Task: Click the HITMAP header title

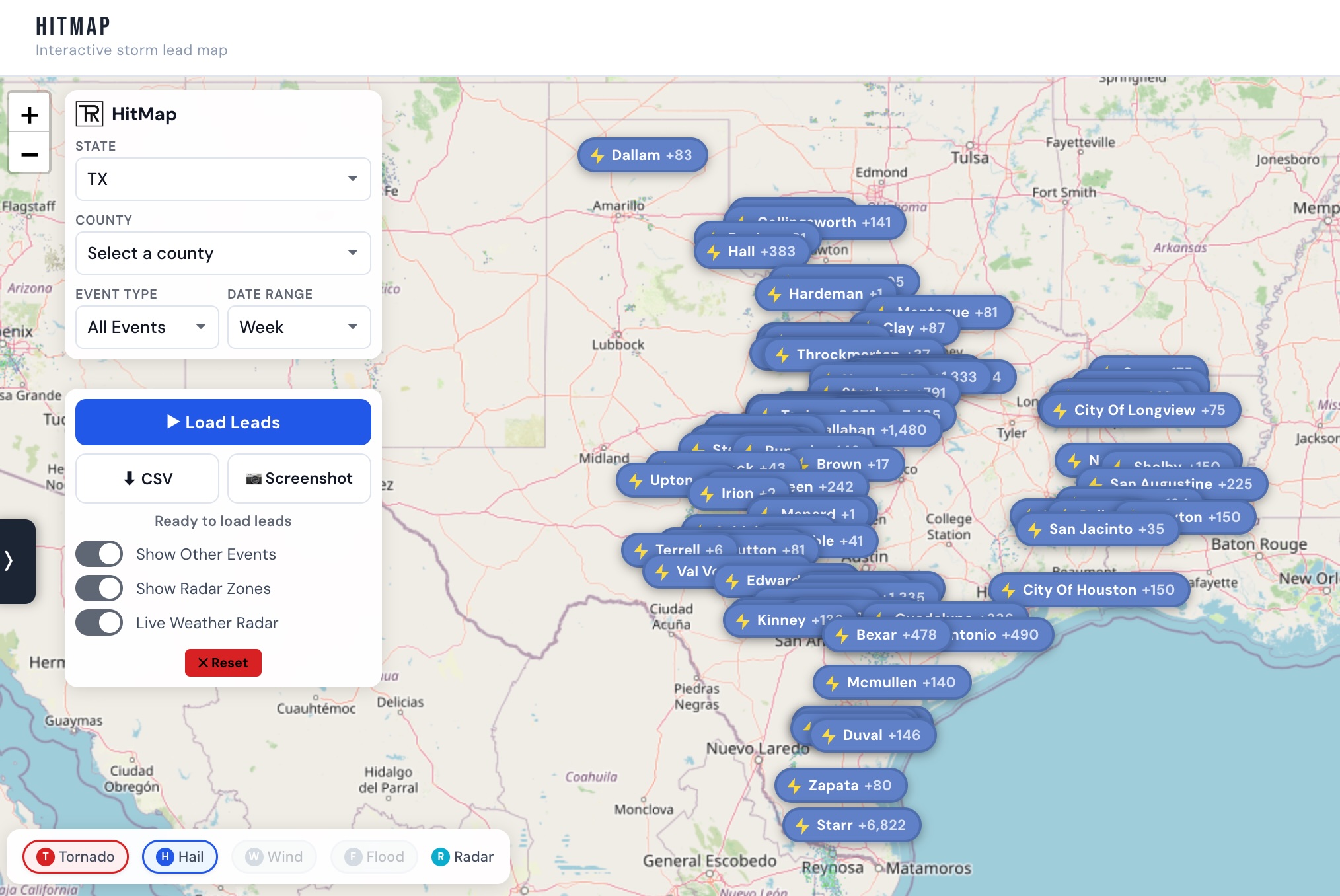Action: pyautogui.click(x=73, y=26)
